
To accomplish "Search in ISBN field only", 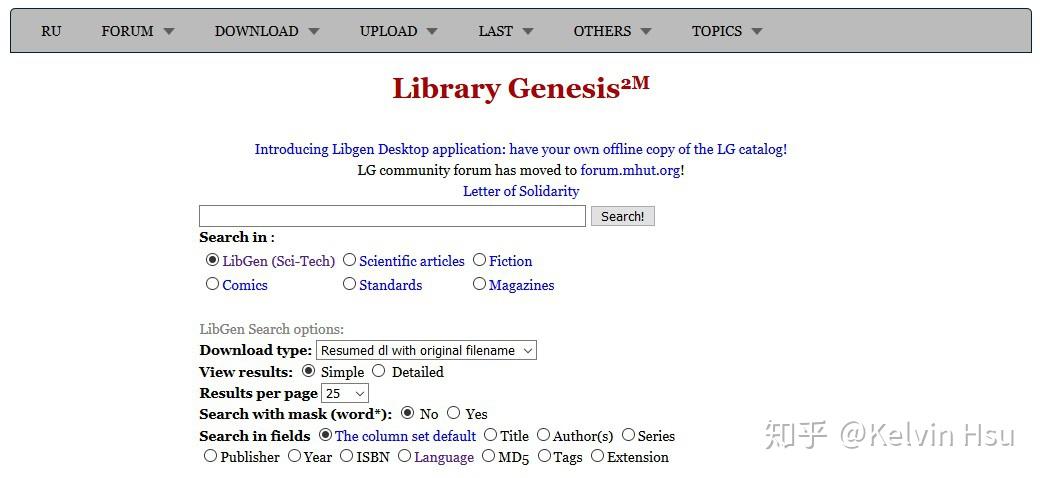I will point(346,456).
